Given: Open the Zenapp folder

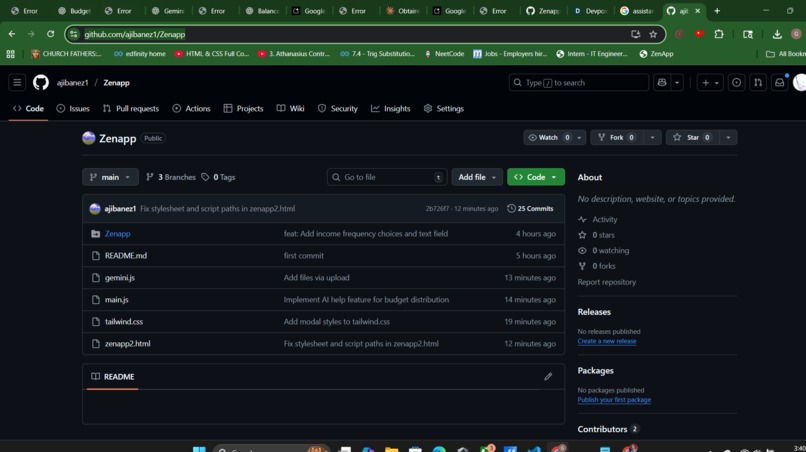Looking at the screenshot, I should [x=118, y=233].
